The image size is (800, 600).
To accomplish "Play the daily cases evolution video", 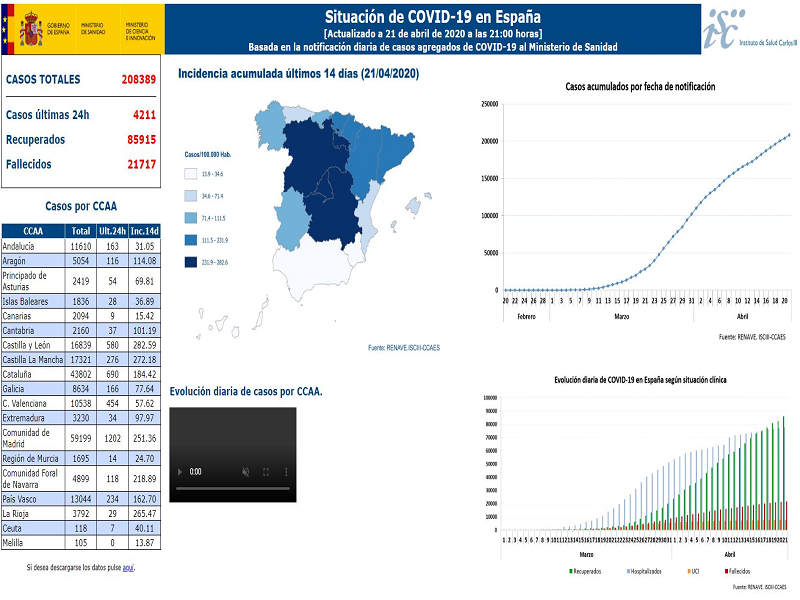I will pos(180,472).
